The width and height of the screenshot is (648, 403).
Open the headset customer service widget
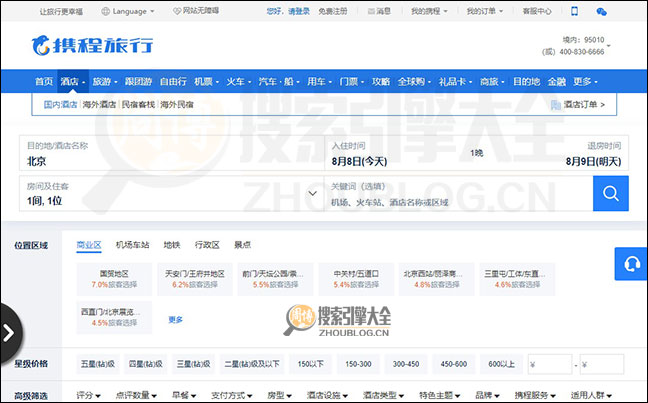(x=632, y=264)
